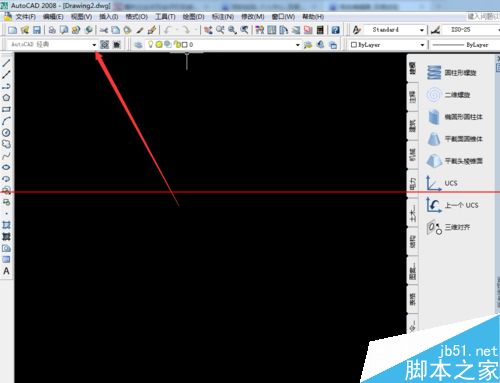Open the 绘图(D) menu
Image resolution: width=500 pixels, height=383 pixels.
click(x=193, y=17)
